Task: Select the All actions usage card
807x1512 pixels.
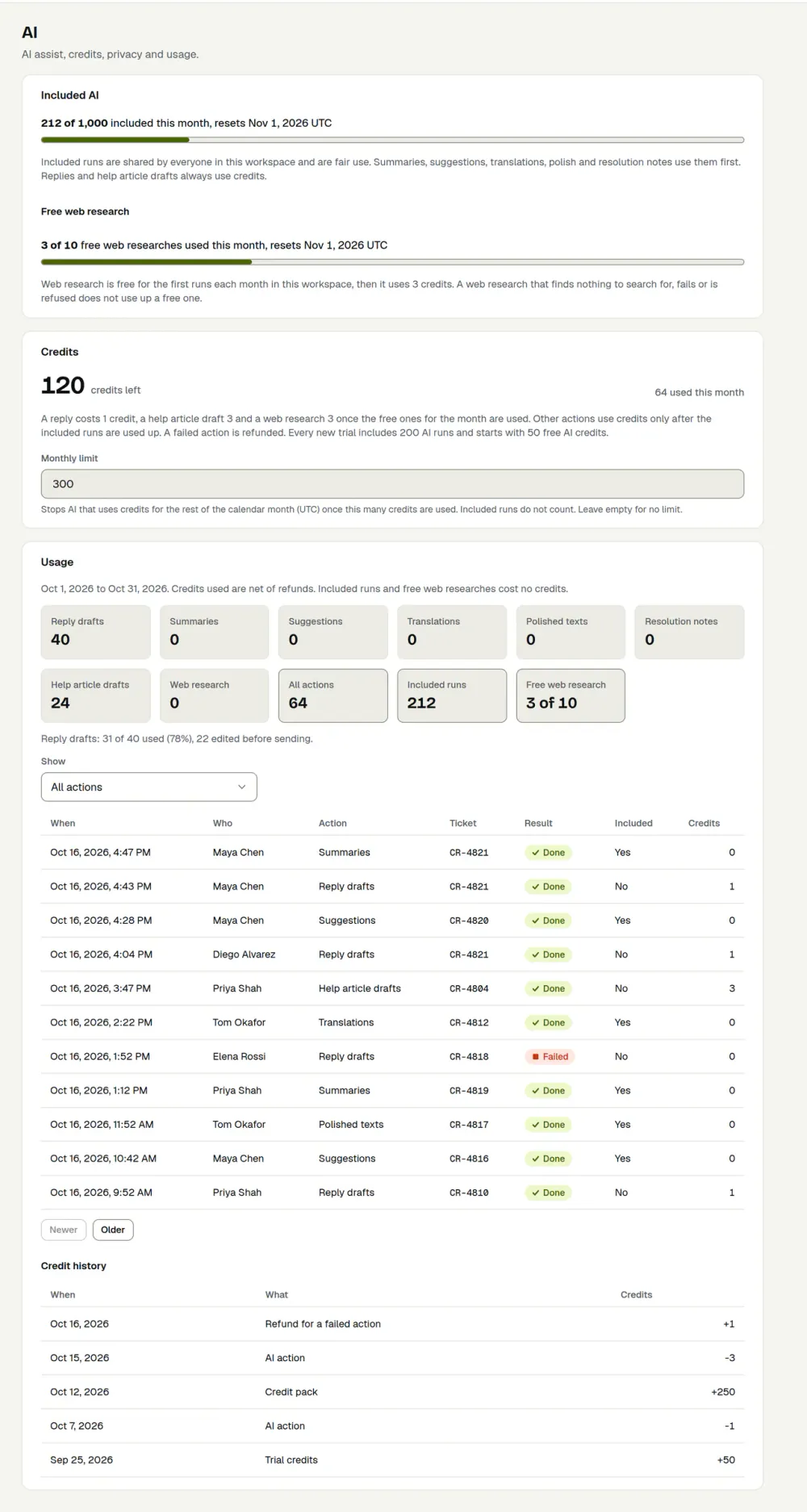Action: 333,695
